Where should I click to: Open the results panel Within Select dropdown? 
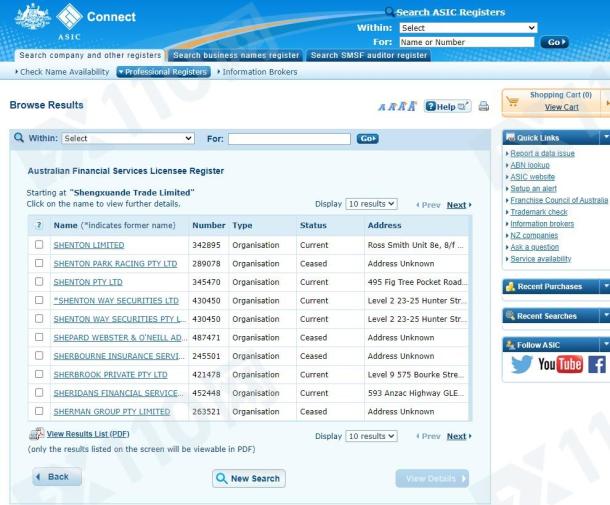point(128,139)
